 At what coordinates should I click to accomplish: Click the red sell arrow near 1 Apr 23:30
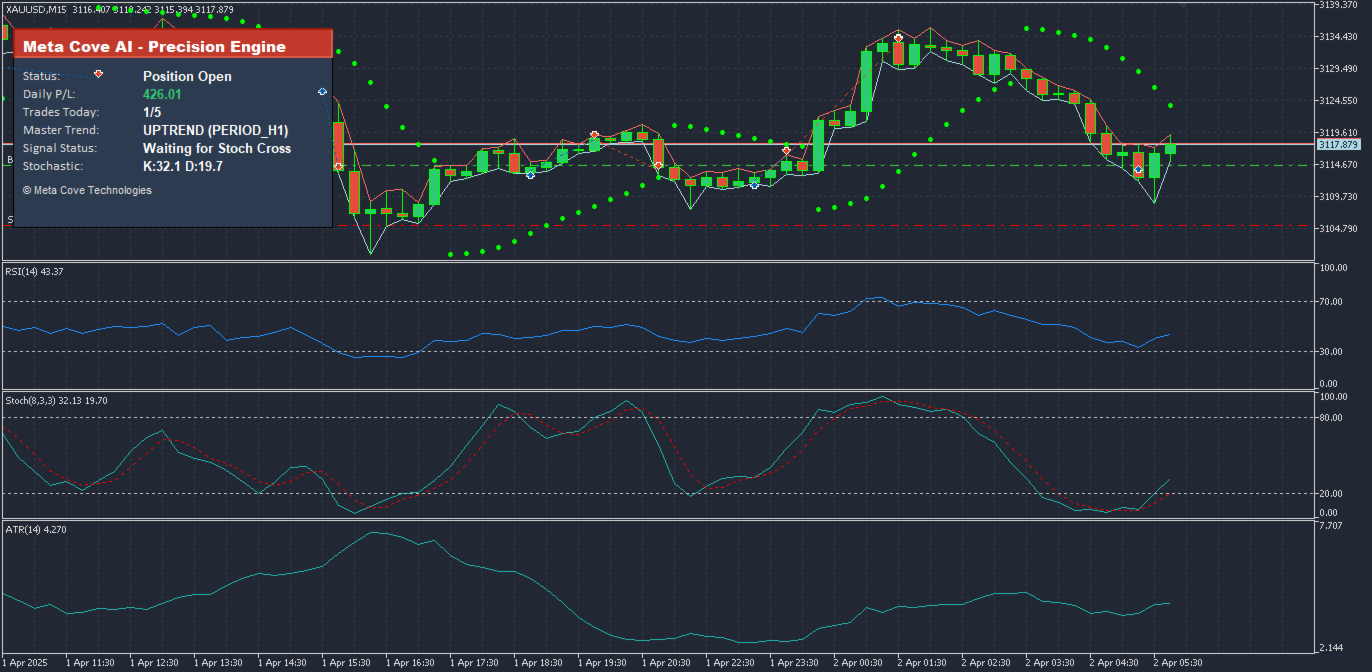coord(787,150)
